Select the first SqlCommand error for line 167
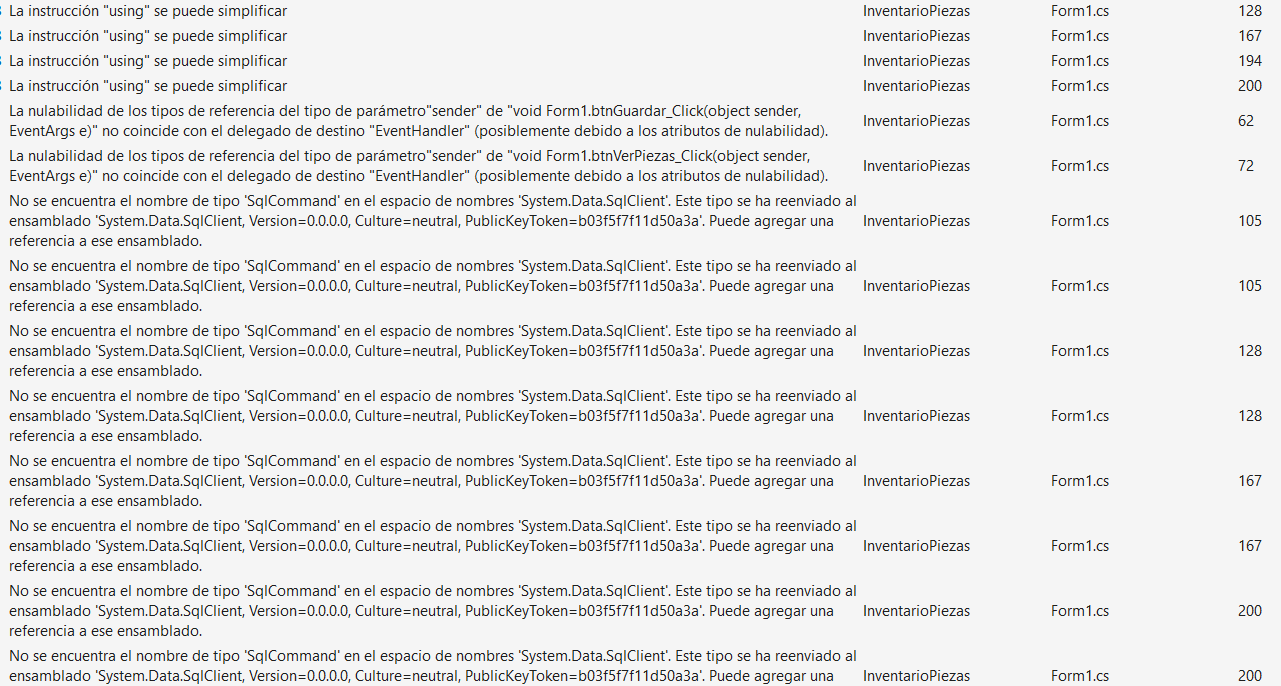The image size is (1281, 686). [430, 481]
